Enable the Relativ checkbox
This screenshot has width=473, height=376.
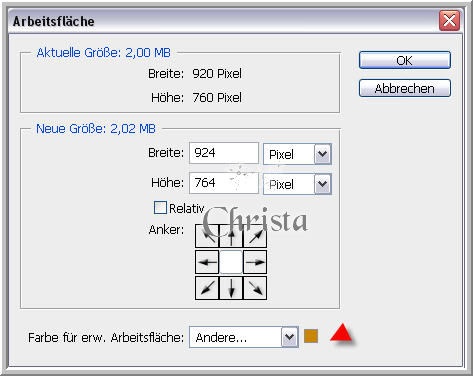(160, 207)
